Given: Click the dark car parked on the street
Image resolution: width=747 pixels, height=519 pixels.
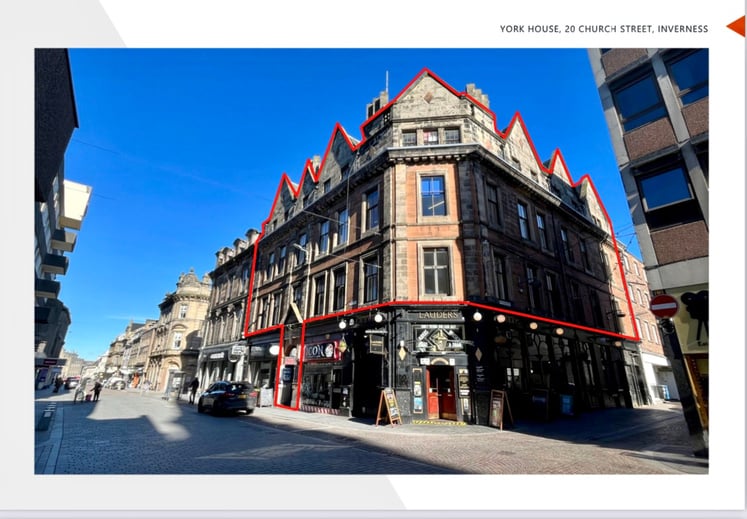Looking at the screenshot, I should [x=227, y=397].
